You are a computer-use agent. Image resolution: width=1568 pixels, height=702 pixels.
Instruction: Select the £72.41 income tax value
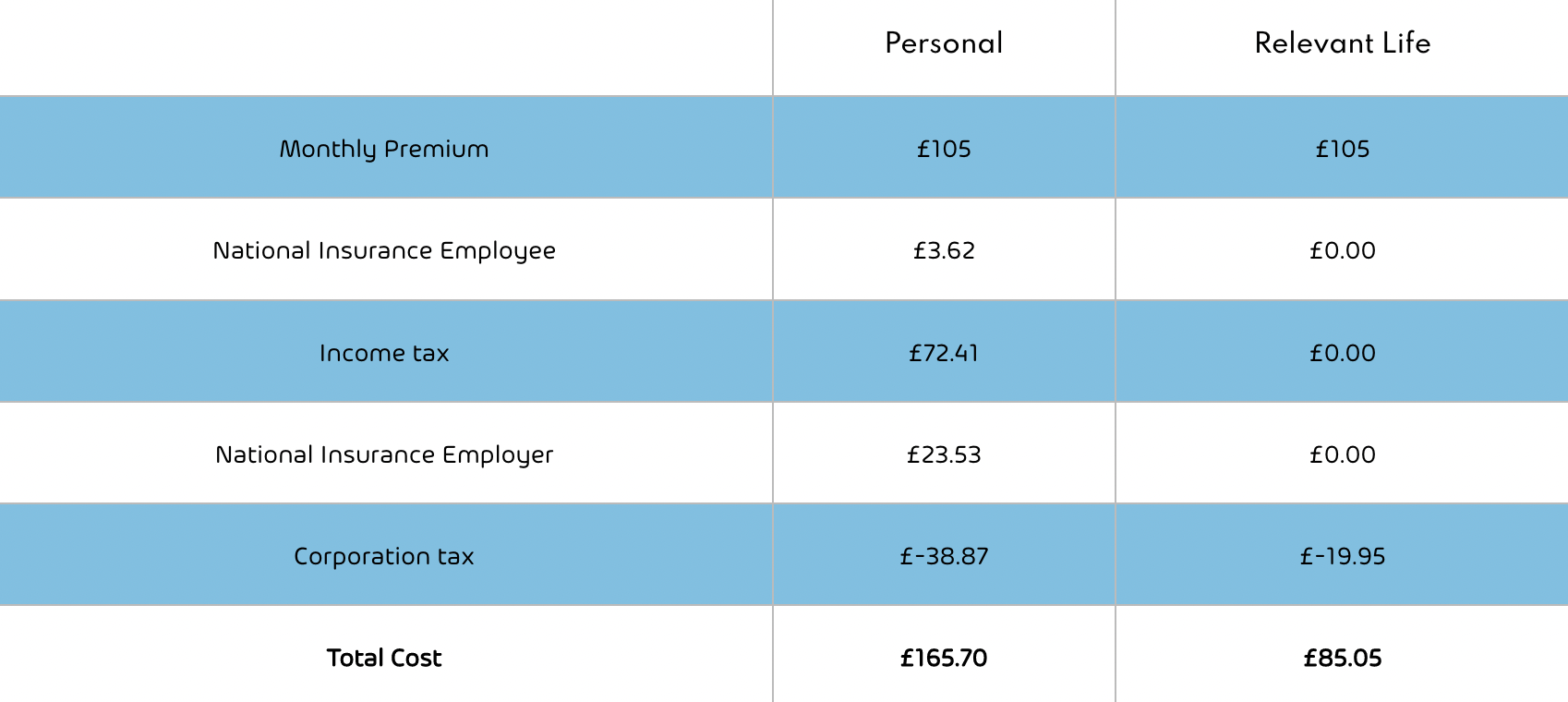pos(944,353)
